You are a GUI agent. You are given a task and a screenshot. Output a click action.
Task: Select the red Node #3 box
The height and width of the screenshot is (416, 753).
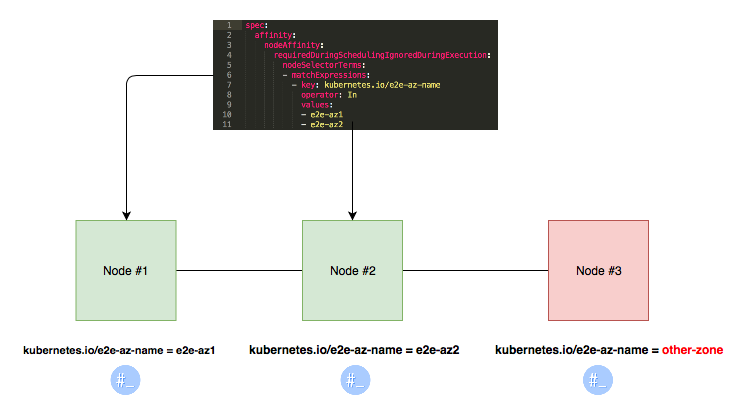coord(598,270)
